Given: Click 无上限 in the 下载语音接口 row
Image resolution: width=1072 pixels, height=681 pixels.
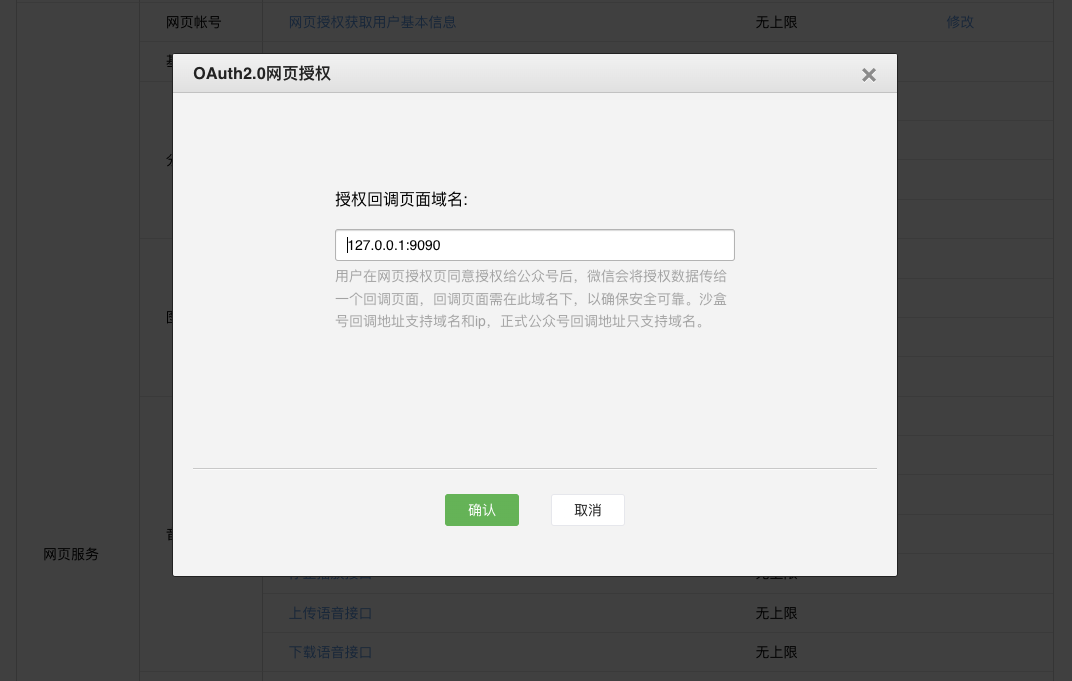Looking at the screenshot, I should coord(776,652).
